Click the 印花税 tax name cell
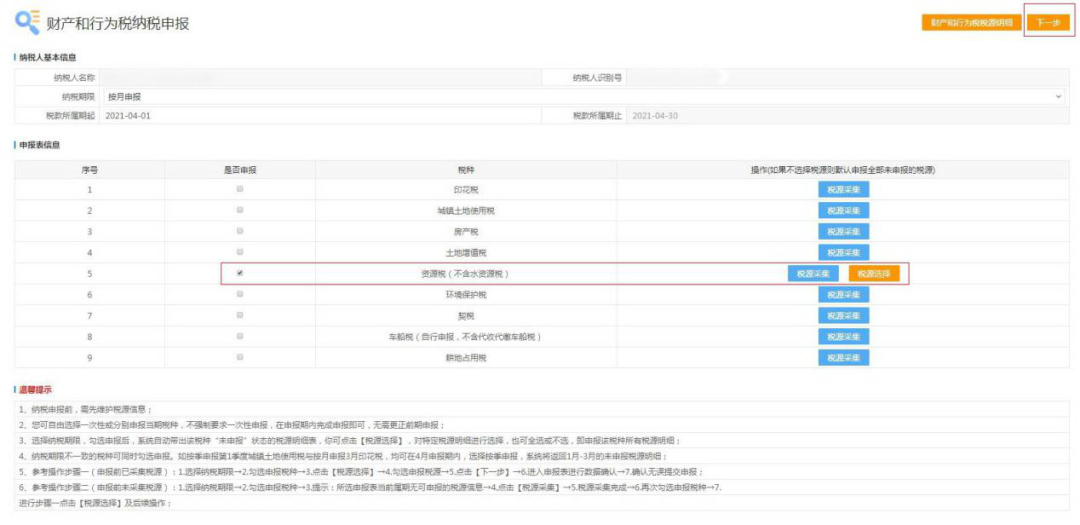 [466, 189]
